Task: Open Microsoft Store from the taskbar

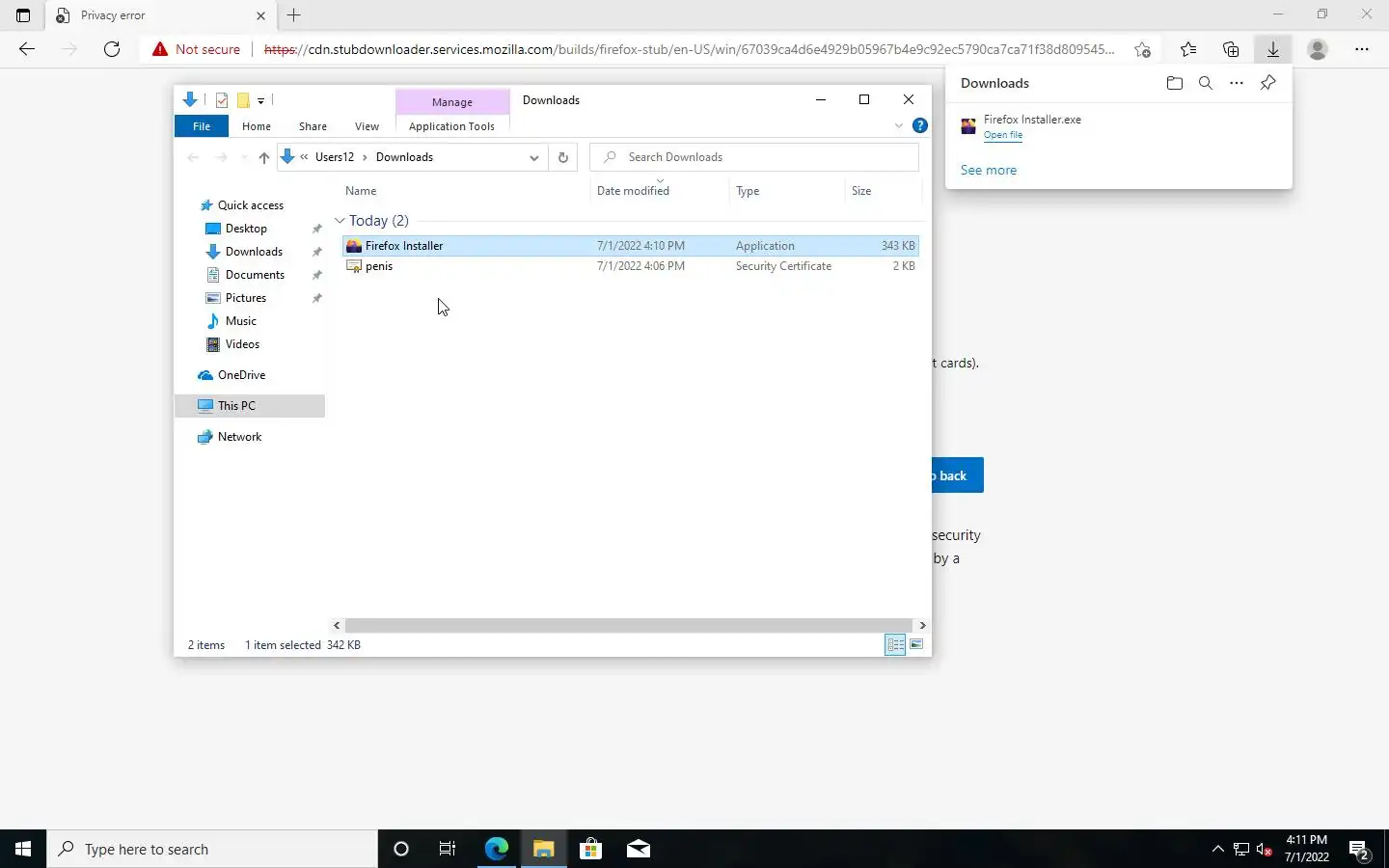Action: (x=590, y=849)
